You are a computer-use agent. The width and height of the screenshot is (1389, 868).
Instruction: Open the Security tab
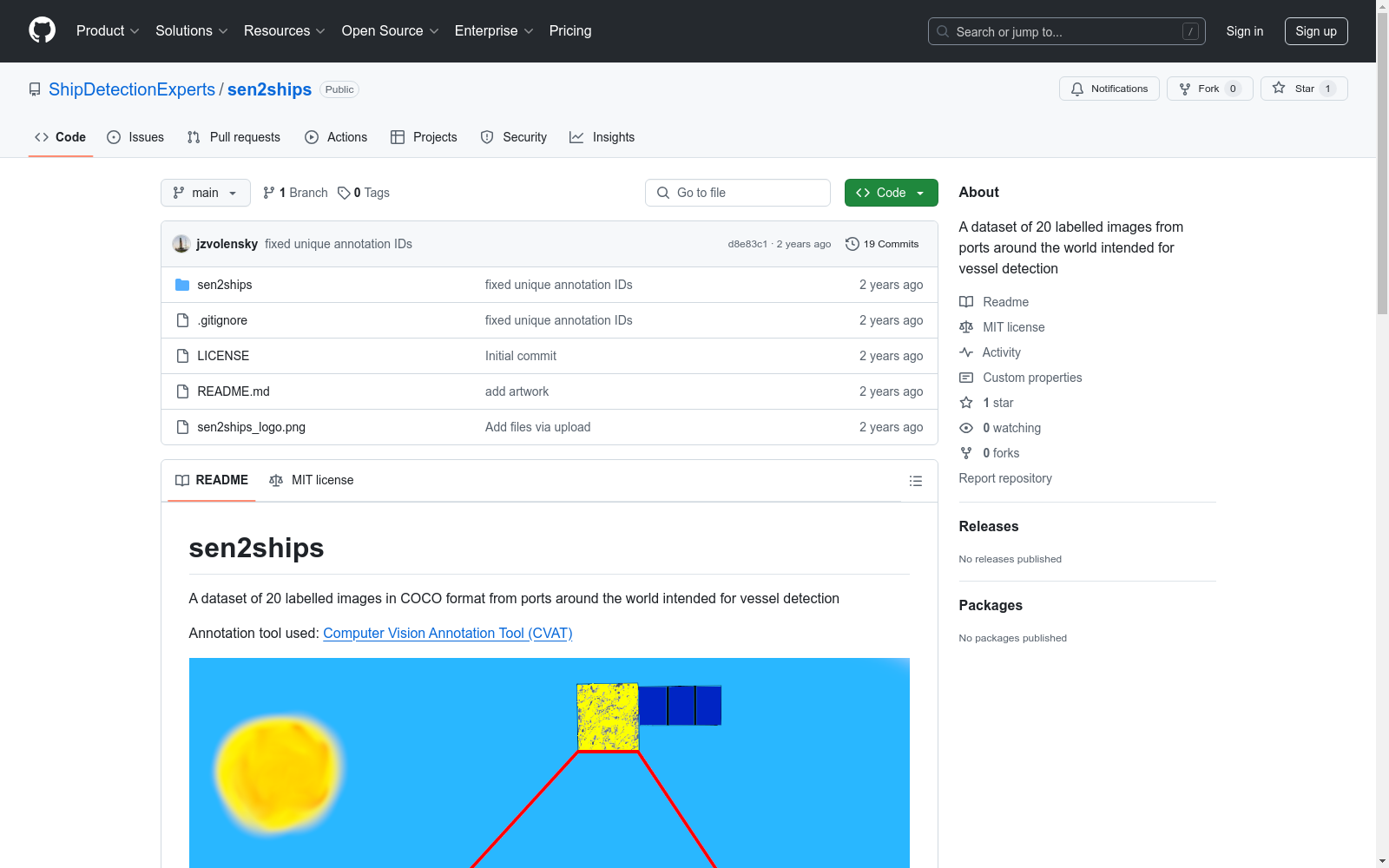pyautogui.click(x=514, y=137)
